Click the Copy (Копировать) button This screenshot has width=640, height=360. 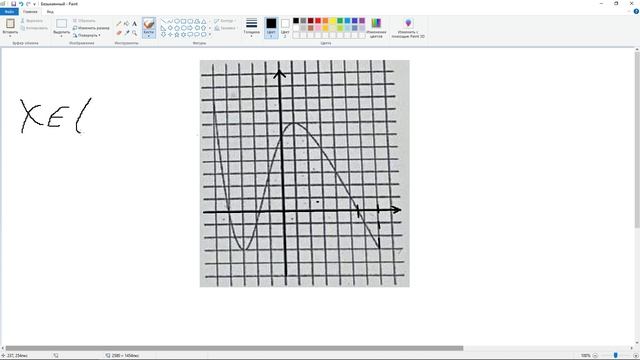pyautogui.click(x=34, y=28)
